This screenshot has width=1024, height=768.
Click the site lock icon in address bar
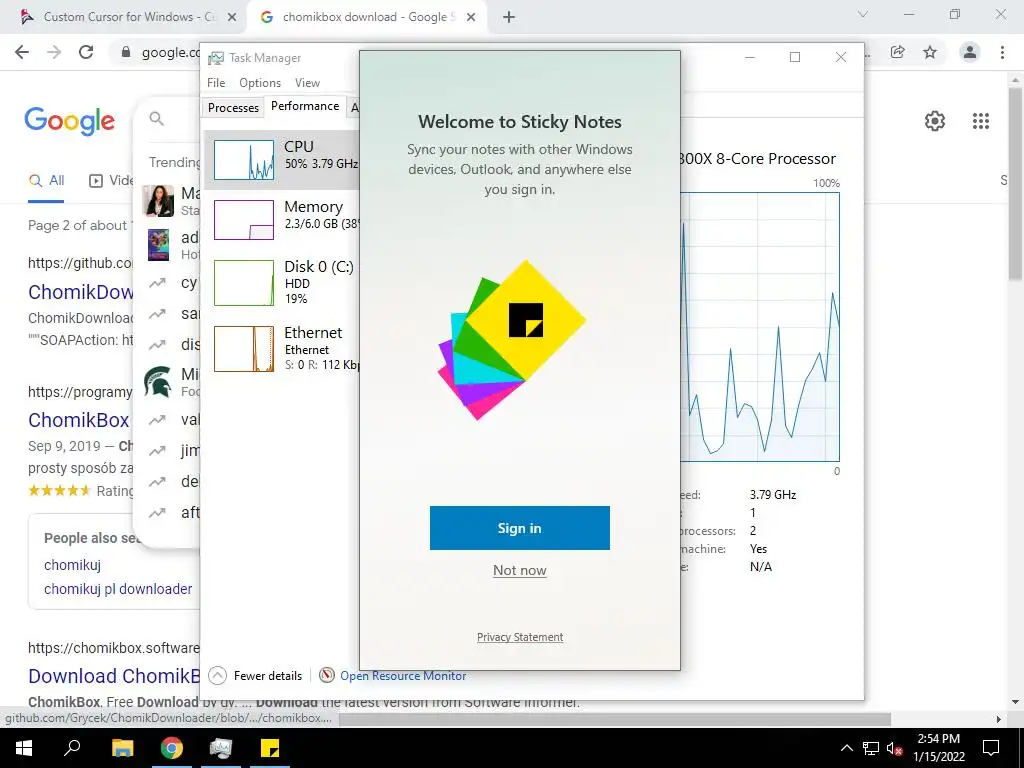coord(126,52)
